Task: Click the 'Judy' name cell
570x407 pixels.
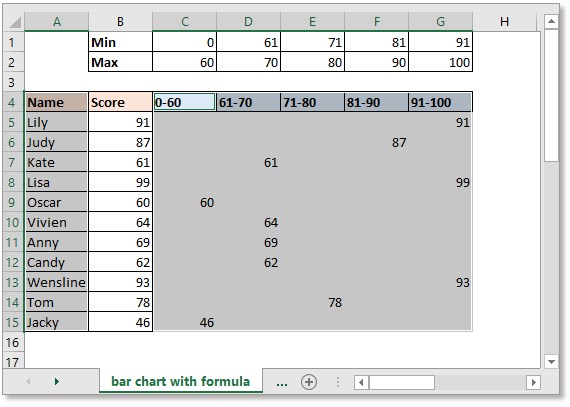Action: (56, 142)
